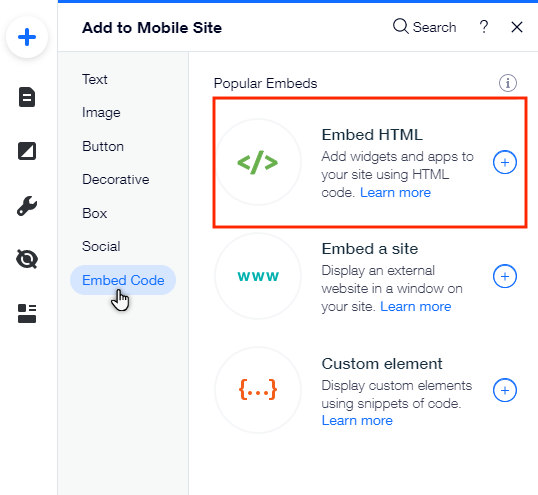
Task: Select the Box category
Action: 95,213
